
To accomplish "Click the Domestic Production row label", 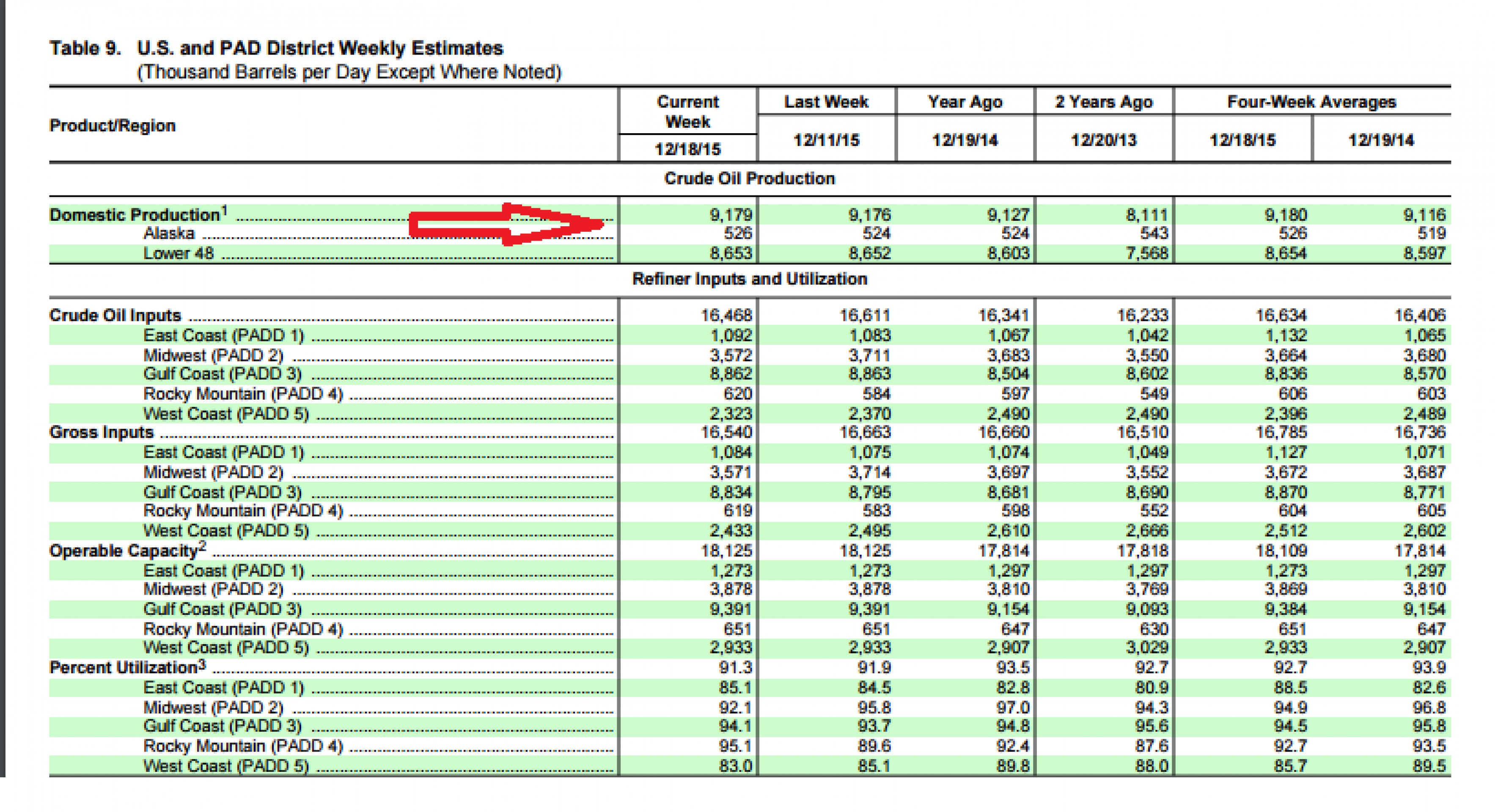I will pyautogui.click(x=135, y=215).
